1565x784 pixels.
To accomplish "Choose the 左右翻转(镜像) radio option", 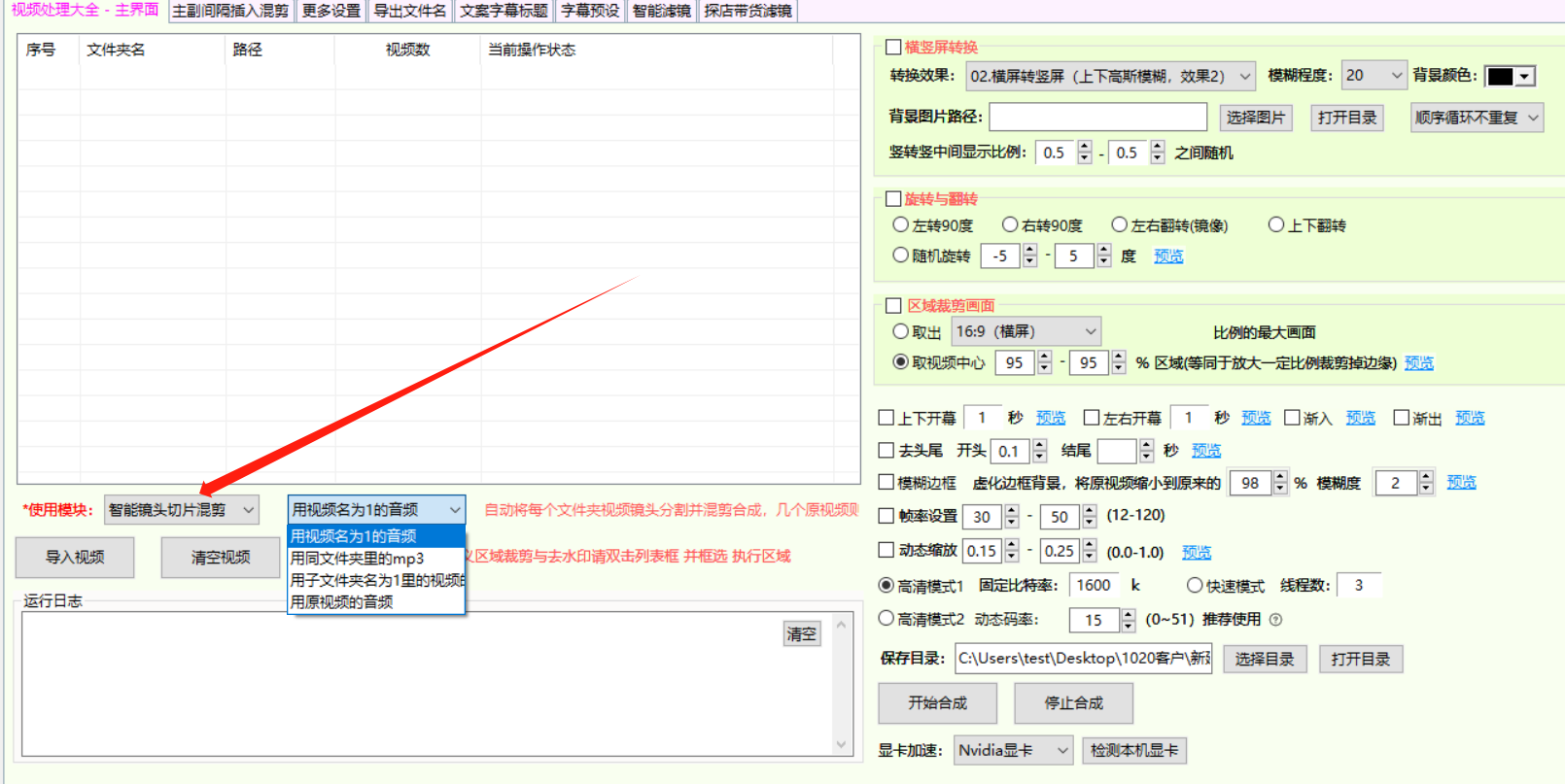I will pyautogui.click(x=1120, y=224).
